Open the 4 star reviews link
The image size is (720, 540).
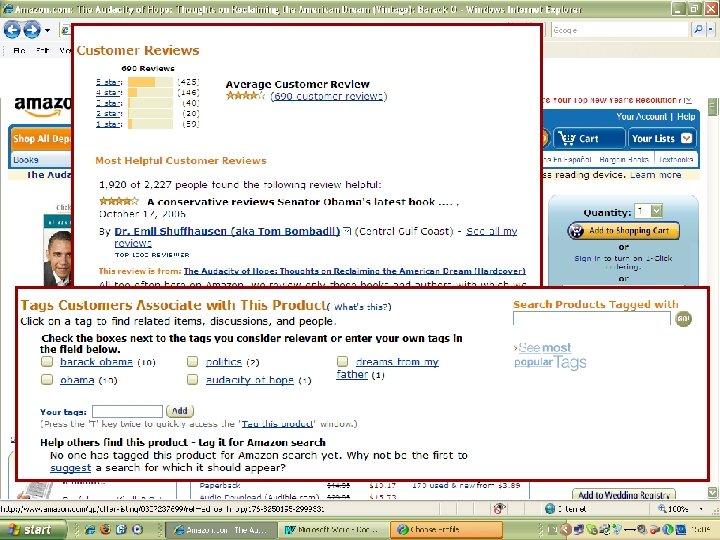click(109, 93)
